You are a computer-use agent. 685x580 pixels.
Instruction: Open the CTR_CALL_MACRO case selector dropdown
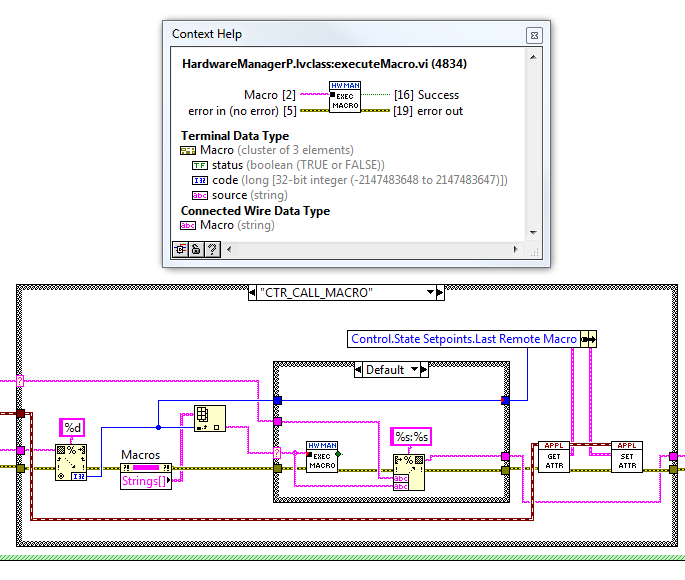click(x=430, y=292)
